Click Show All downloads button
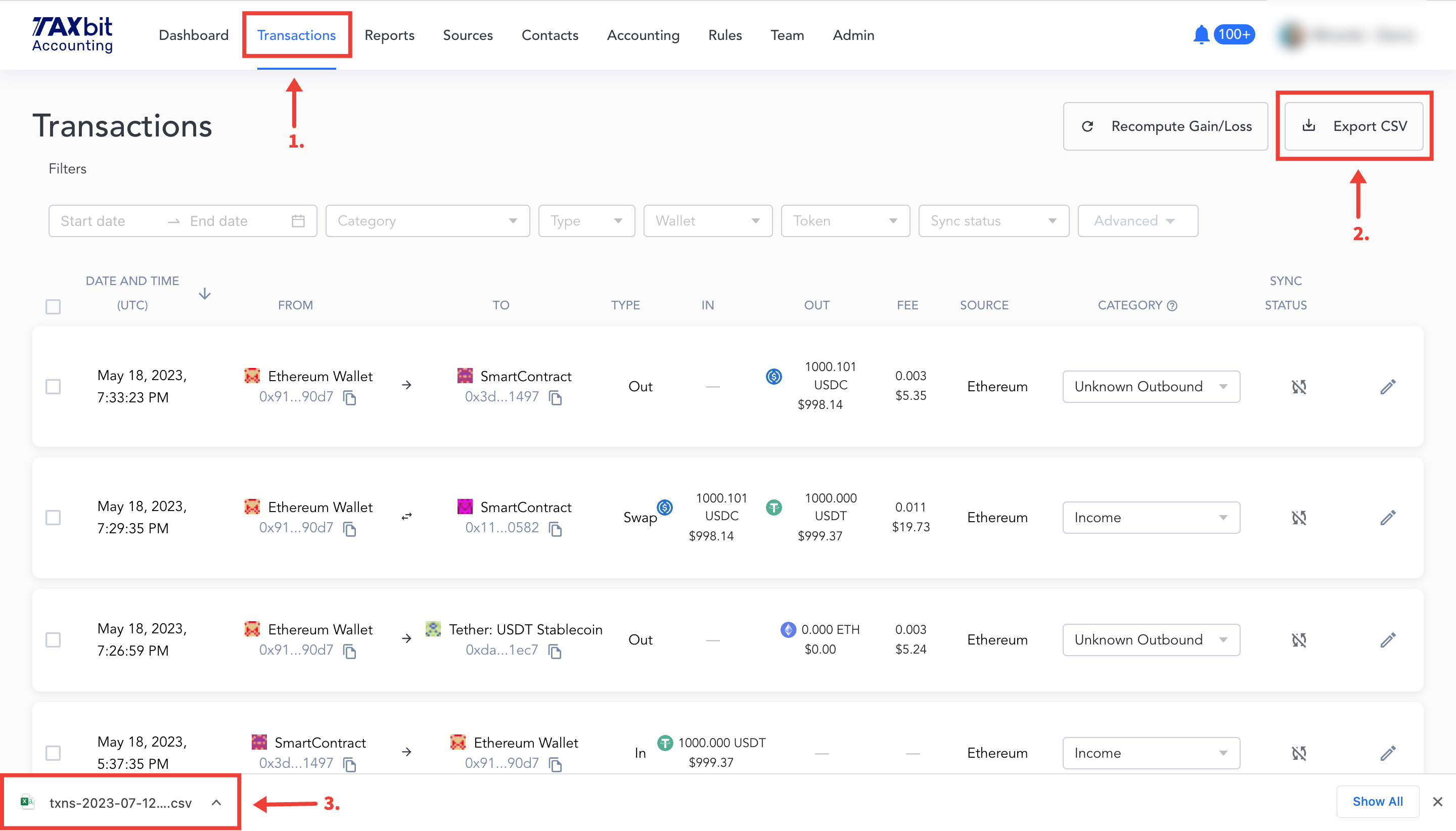The image size is (1456, 831). pyautogui.click(x=1378, y=801)
